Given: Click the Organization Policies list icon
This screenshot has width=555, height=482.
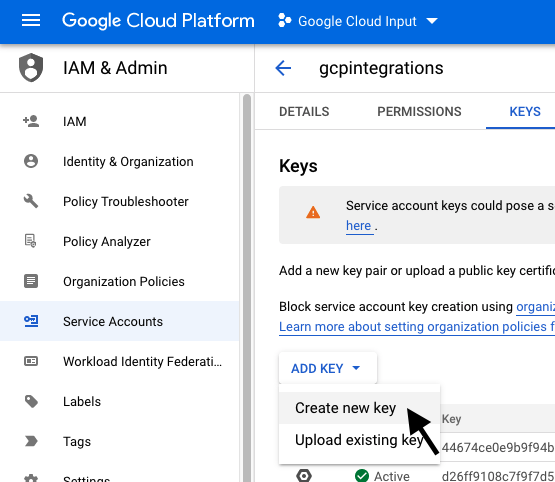Looking at the screenshot, I should [x=31, y=281].
